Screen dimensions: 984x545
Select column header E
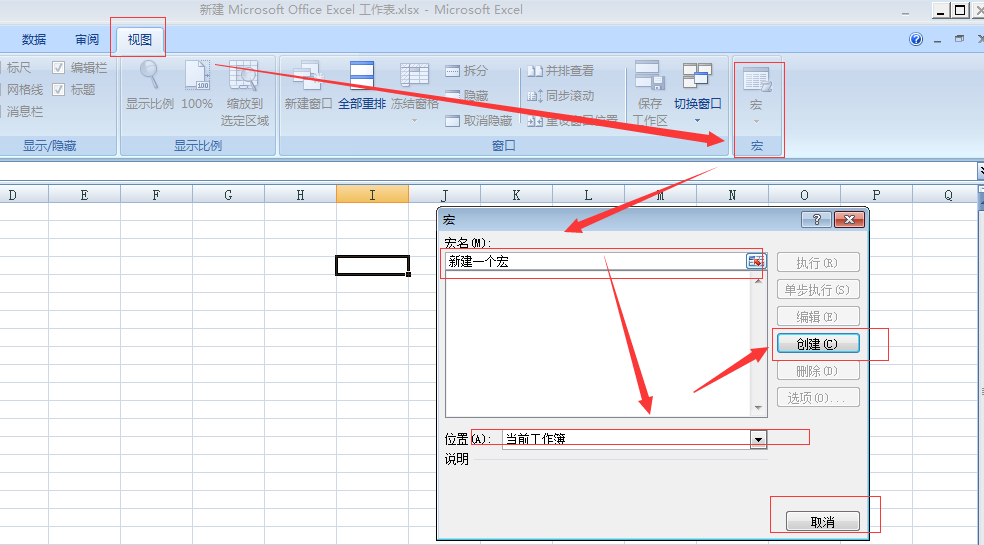click(84, 195)
